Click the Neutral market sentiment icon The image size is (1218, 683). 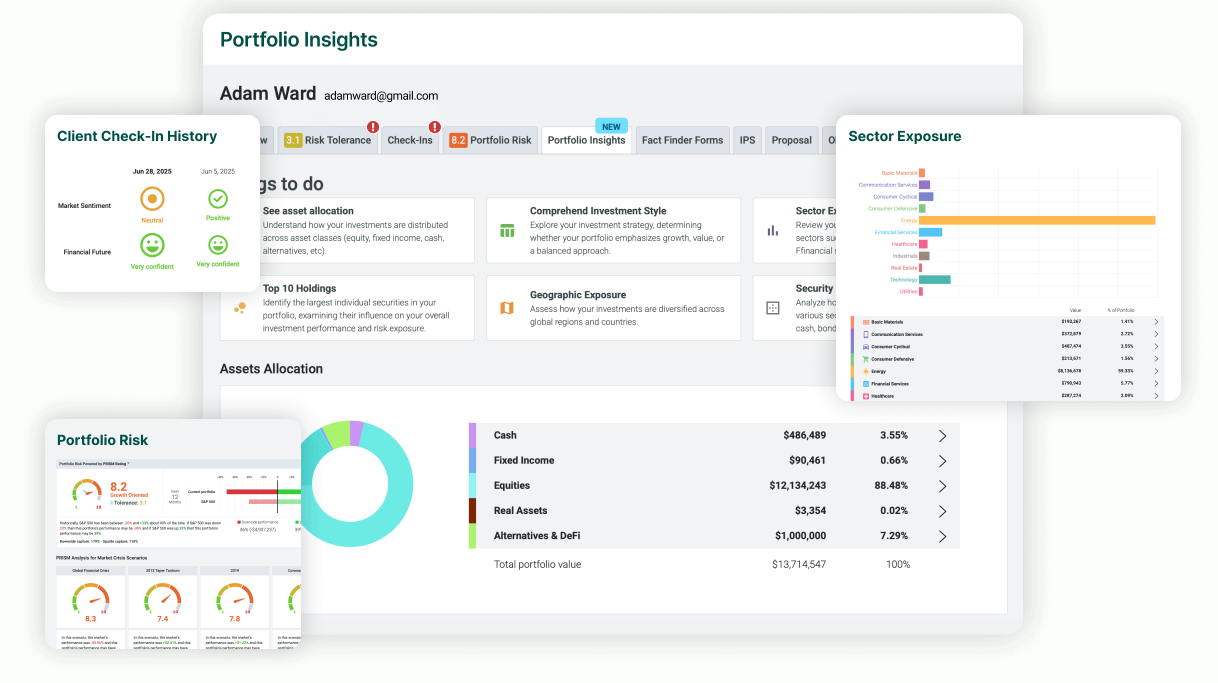[x=152, y=197]
